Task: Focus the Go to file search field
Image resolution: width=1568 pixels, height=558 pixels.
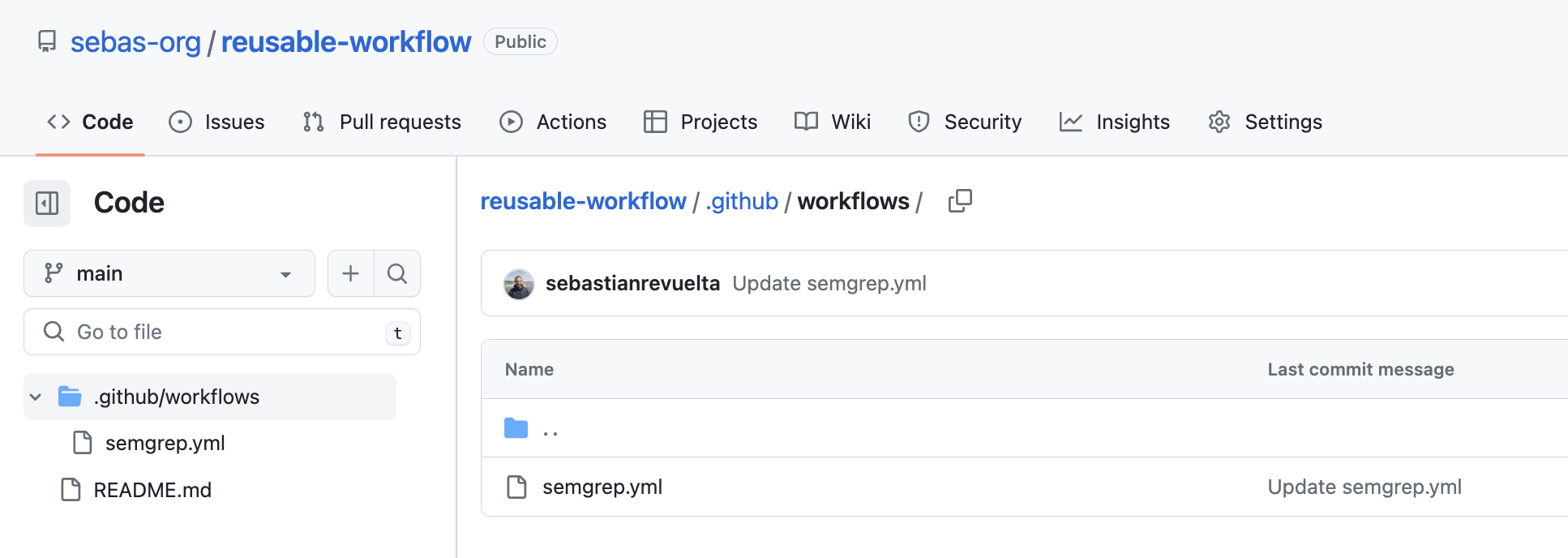Action: (x=219, y=332)
